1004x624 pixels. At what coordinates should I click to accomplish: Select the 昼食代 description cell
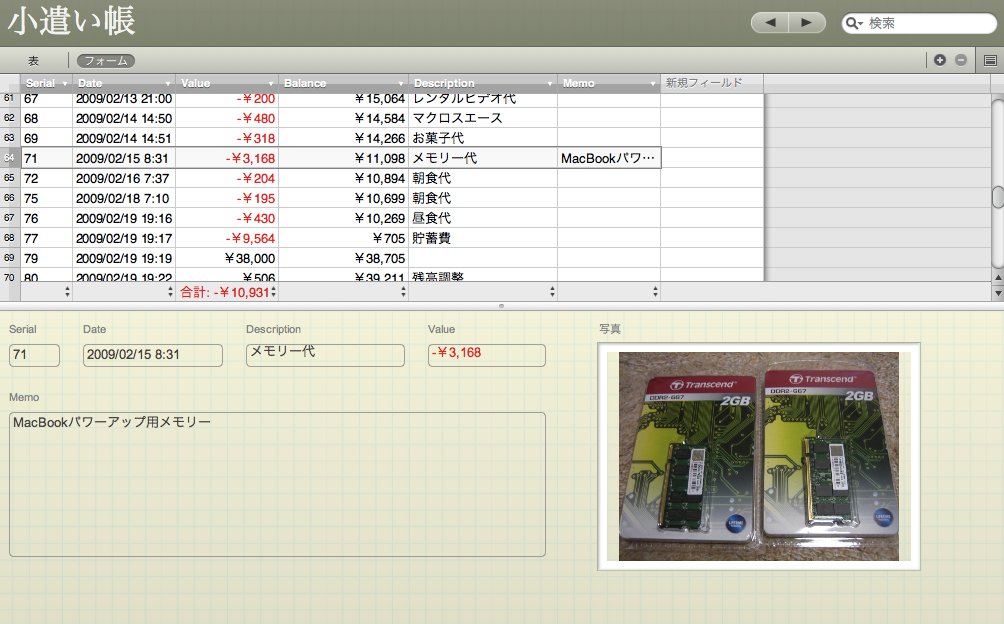(483, 218)
